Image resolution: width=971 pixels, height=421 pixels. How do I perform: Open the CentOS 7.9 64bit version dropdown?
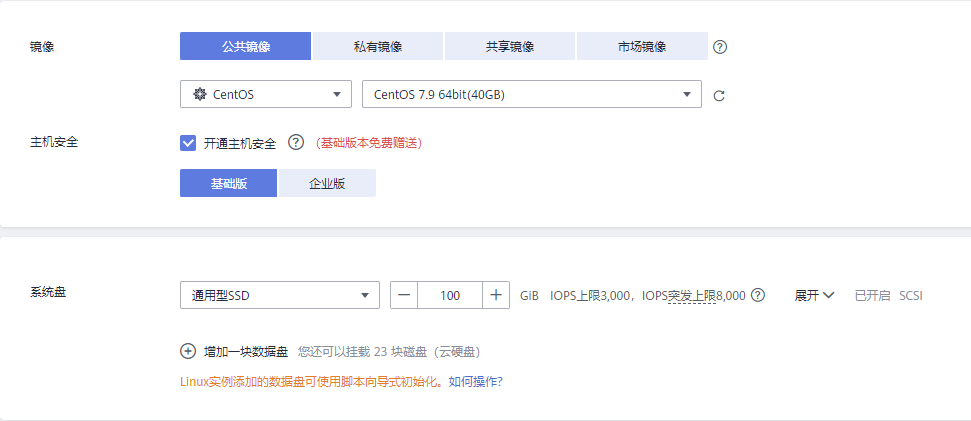[531, 95]
